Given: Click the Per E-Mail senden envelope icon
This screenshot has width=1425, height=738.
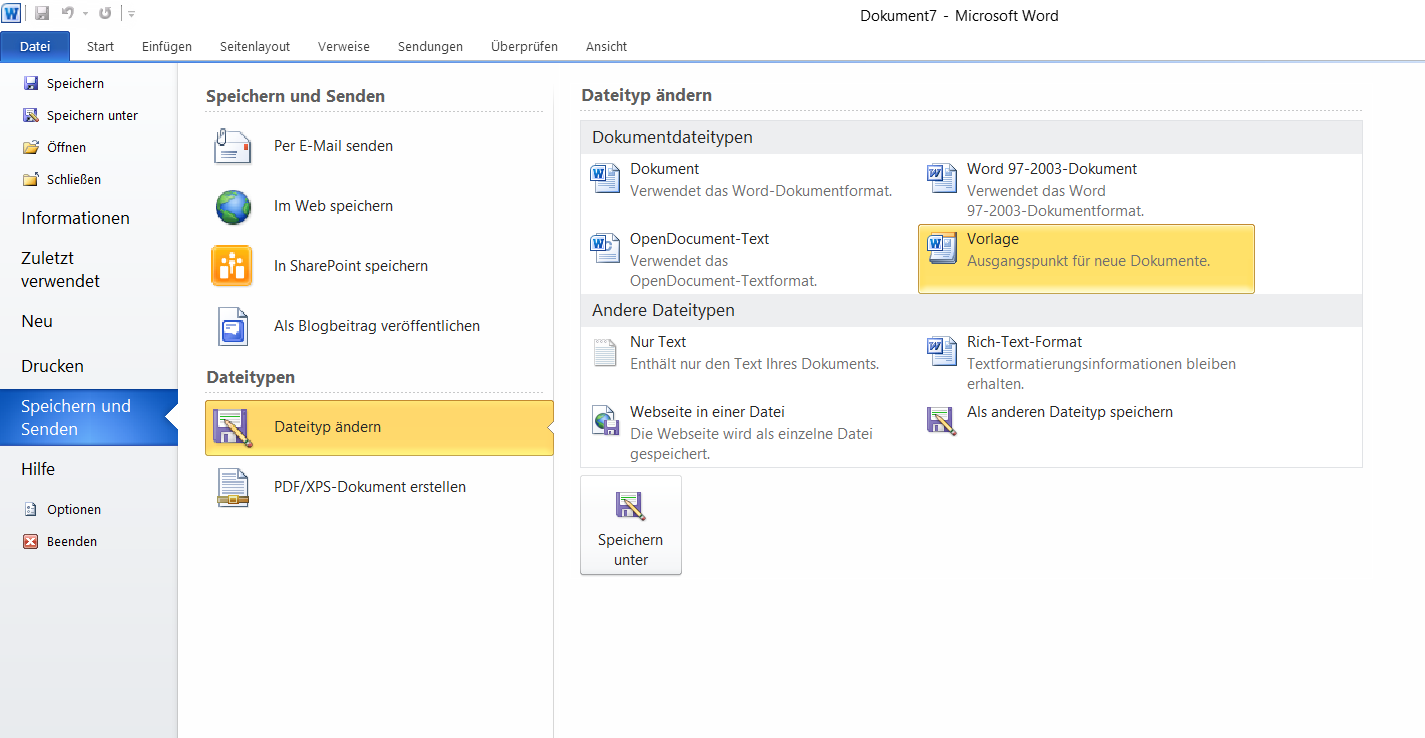Looking at the screenshot, I should (232, 146).
